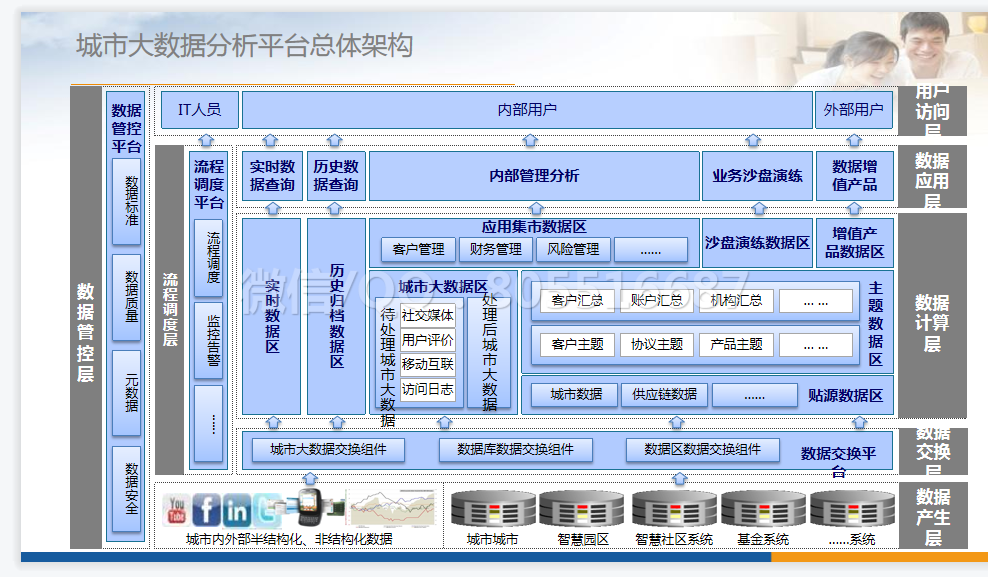Select the 数据管控平台 heading
Viewport: 988px width, 577px height.
point(126,129)
